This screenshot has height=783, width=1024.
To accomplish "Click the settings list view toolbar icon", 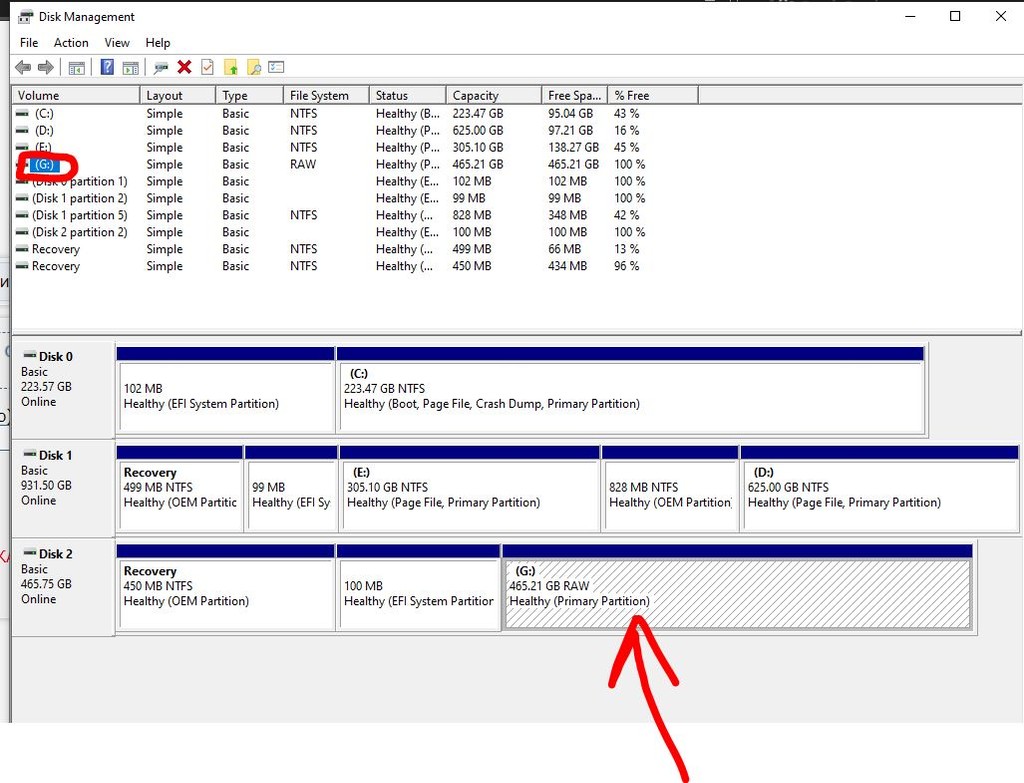I will coord(276,67).
